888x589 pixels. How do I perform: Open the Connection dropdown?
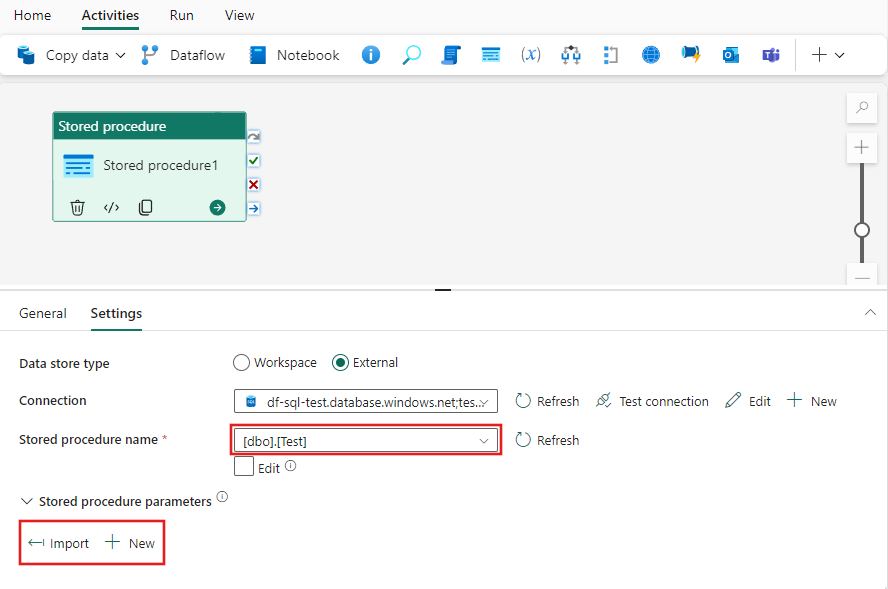[x=366, y=401]
